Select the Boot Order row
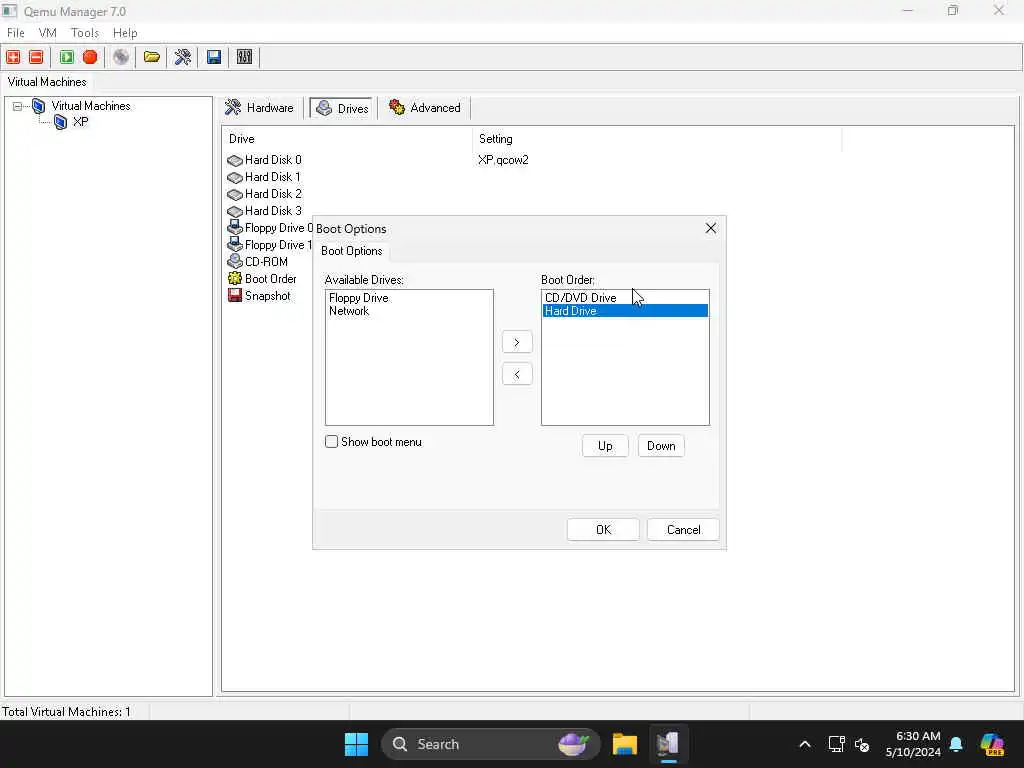 262,278
